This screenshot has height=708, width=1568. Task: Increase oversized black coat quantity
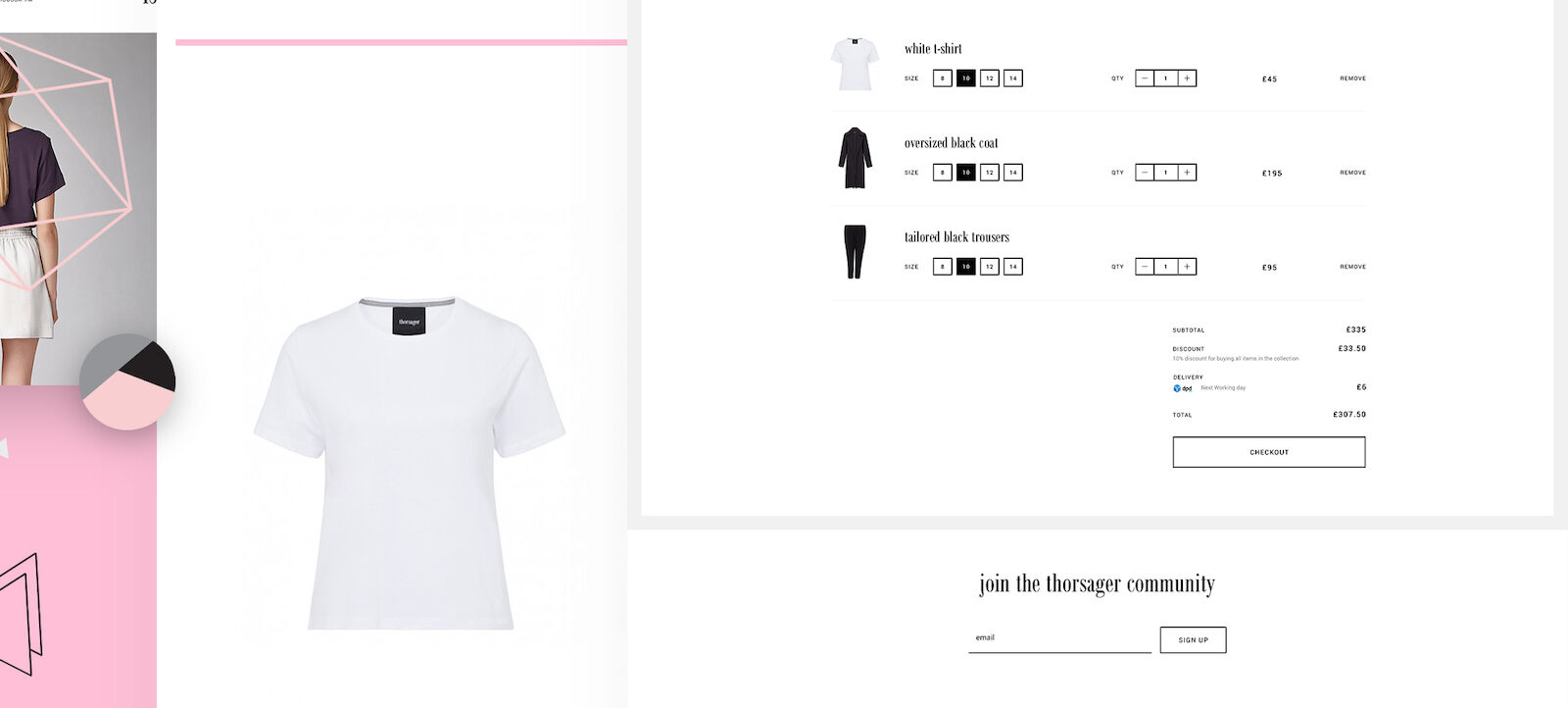tap(1187, 173)
